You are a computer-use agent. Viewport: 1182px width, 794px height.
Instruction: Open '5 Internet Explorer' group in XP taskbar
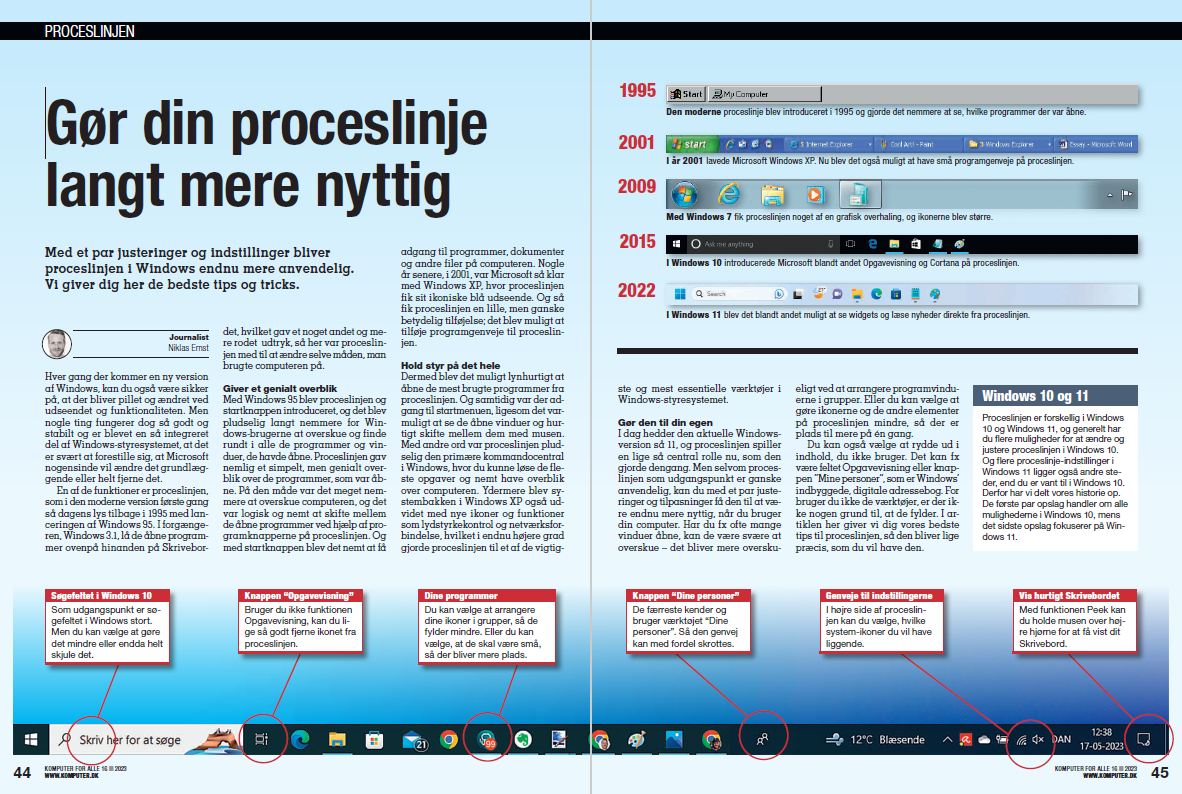830,144
